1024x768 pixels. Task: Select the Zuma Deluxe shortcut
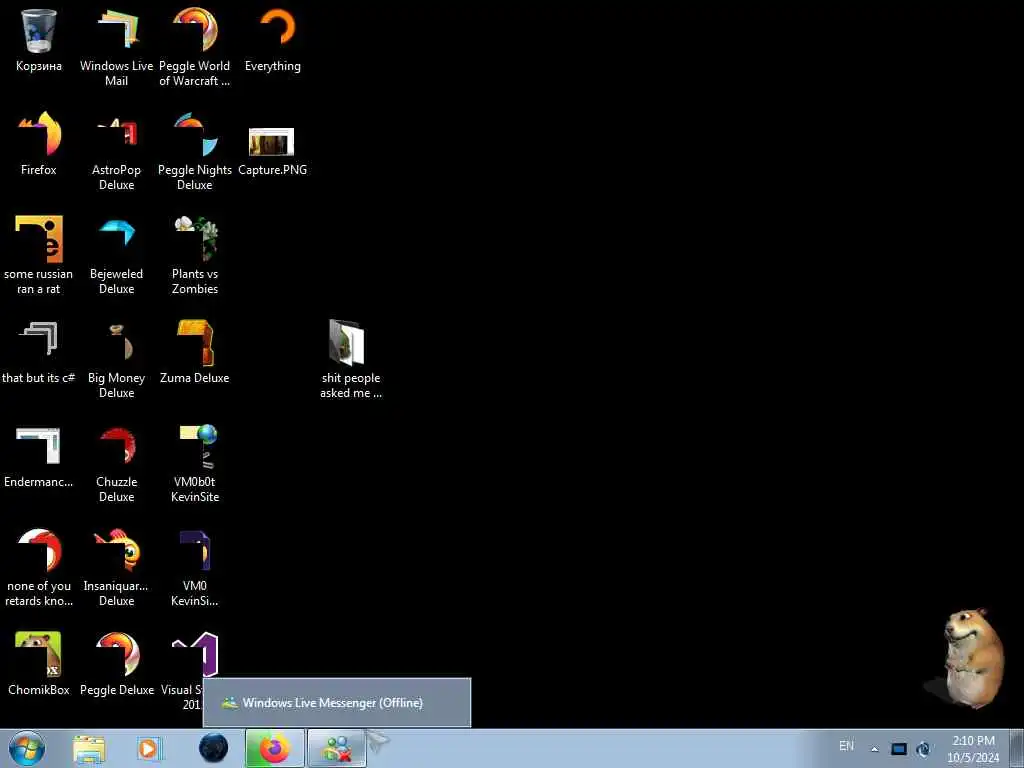point(195,352)
